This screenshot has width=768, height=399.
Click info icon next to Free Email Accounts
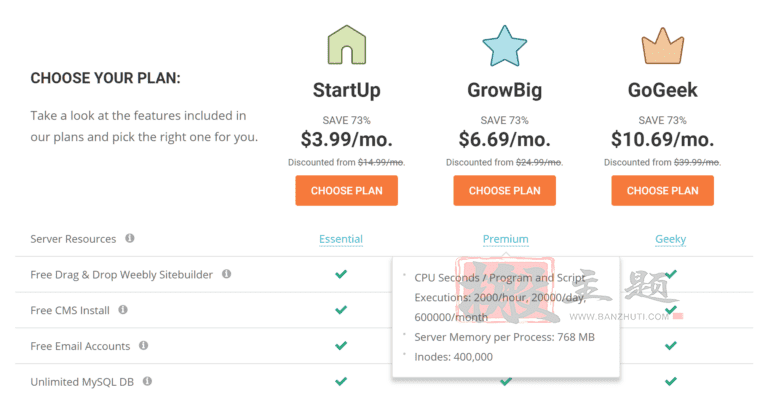point(144,346)
